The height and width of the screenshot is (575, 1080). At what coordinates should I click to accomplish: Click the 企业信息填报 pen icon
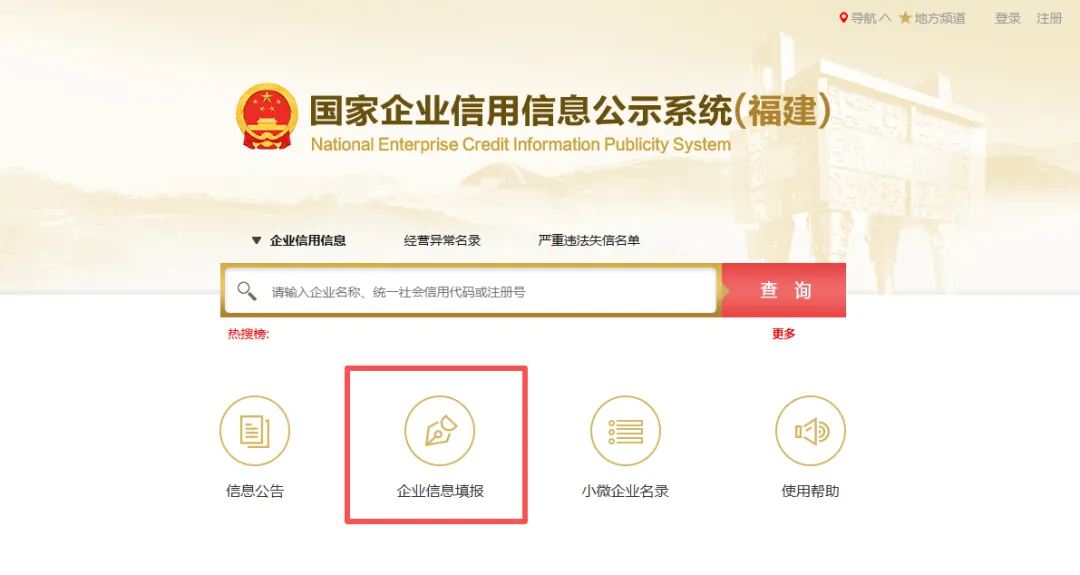tap(440, 431)
